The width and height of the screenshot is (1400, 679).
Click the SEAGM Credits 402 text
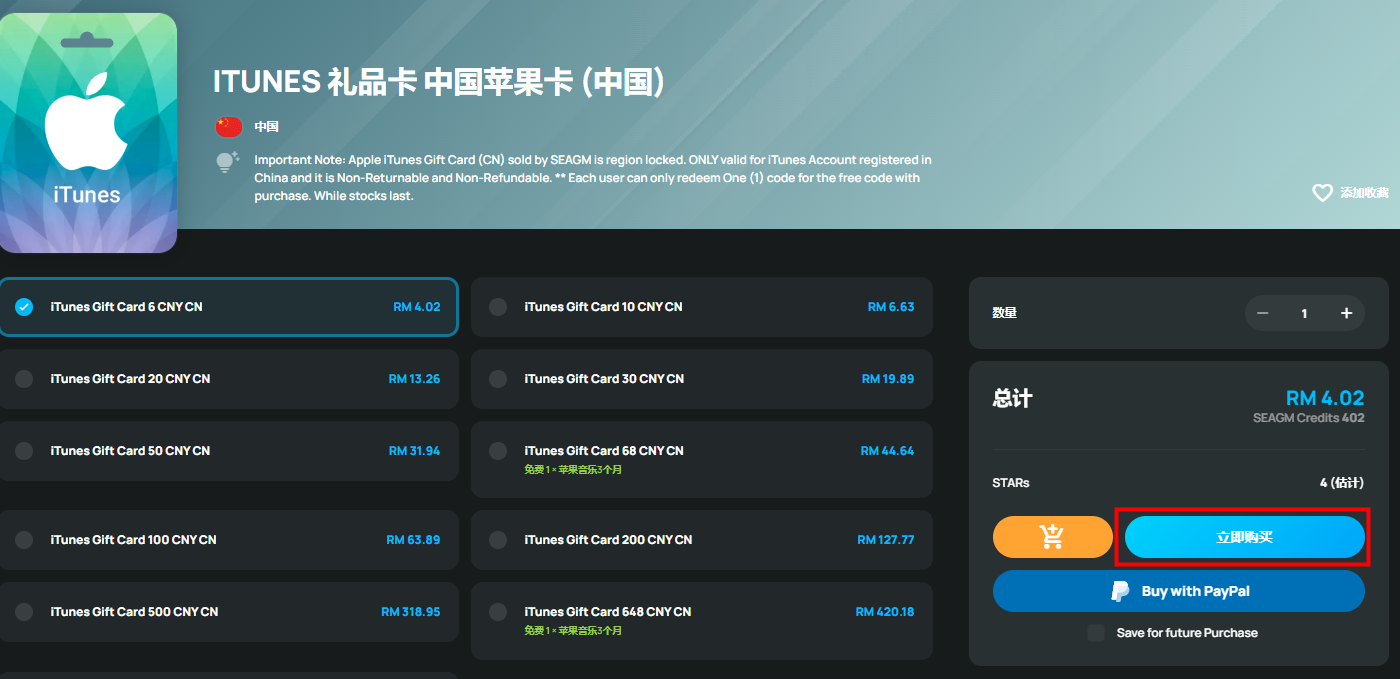(1309, 418)
